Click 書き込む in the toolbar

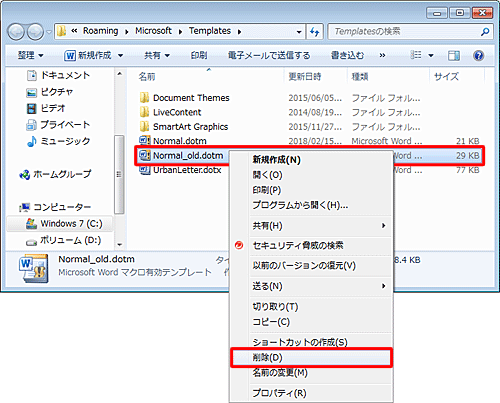coord(347,55)
